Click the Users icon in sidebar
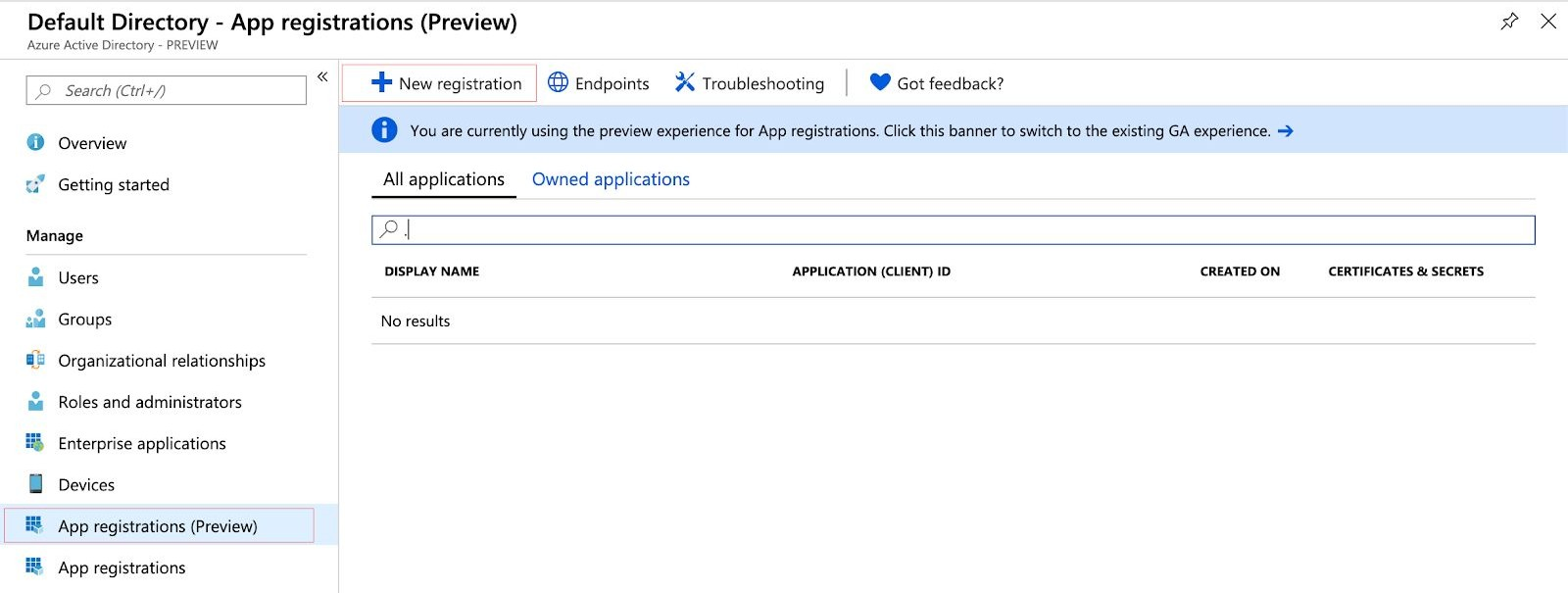Viewport: 1568px width, 593px height. pyautogui.click(x=35, y=276)
